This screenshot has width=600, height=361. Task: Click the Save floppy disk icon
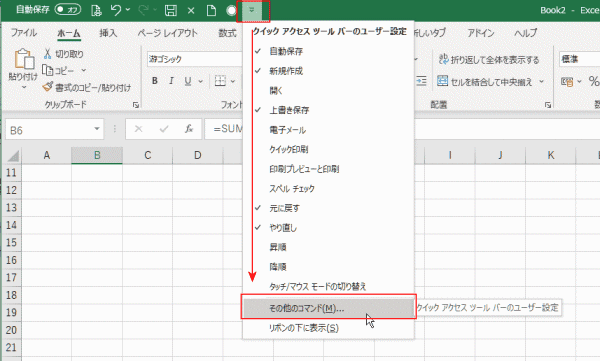[171, 10]
